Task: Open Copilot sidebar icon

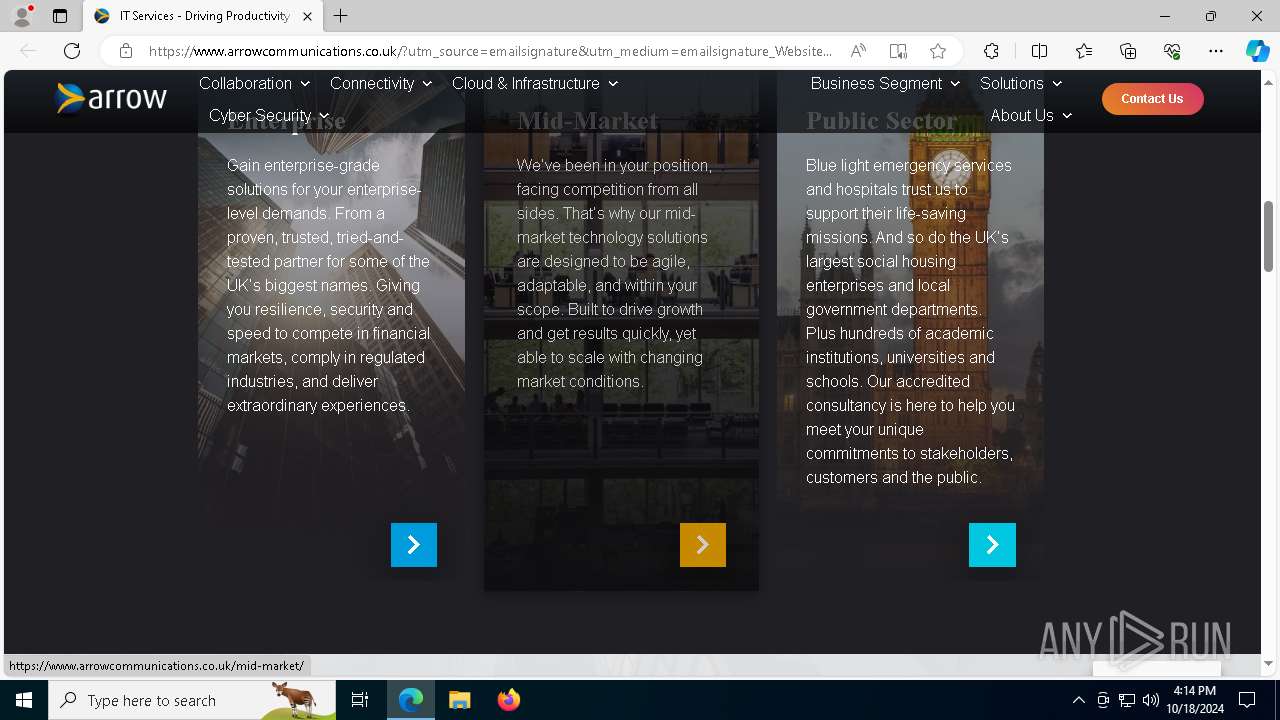Action: (1257, 51)
